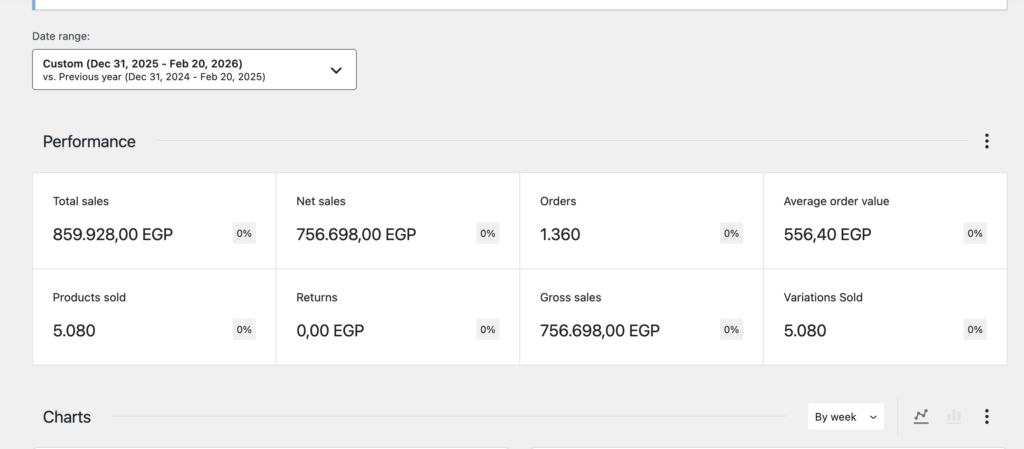
Task: Select the Products sold card
Action: point(154,317)
